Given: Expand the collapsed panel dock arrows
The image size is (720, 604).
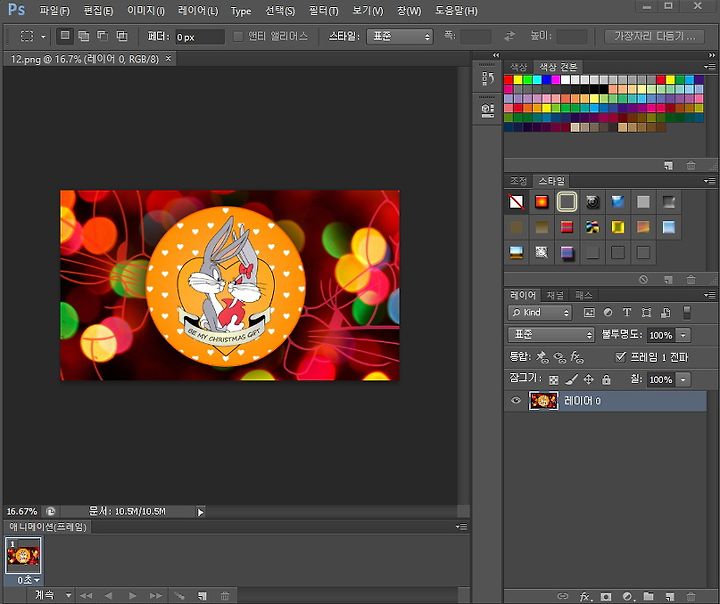Looking at the screenshot, I should pos(496,55).
